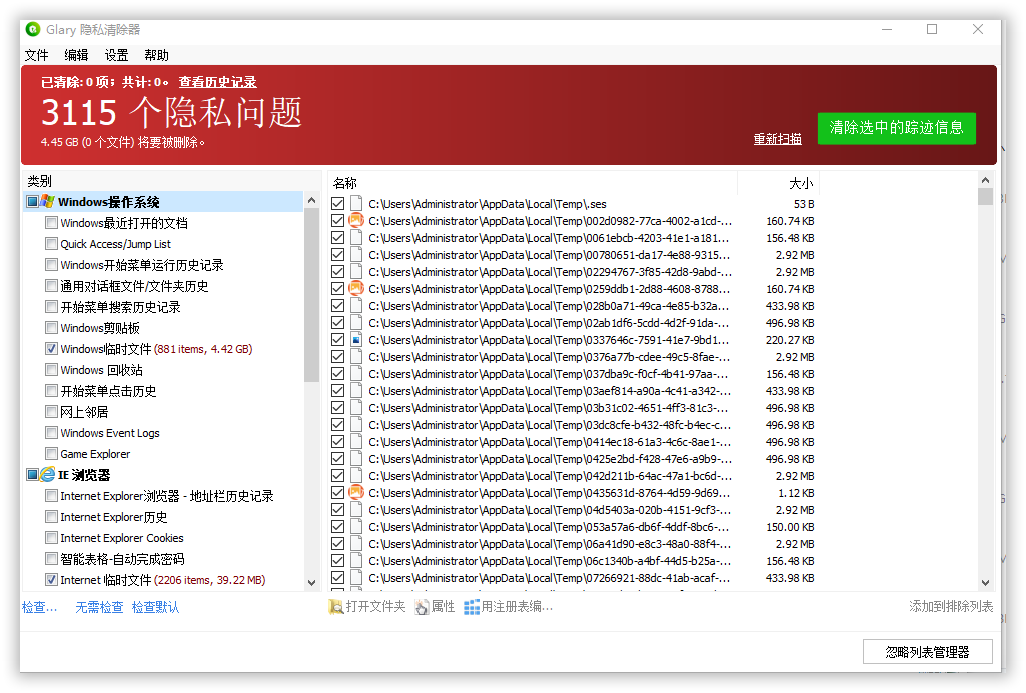Viewport: 1026px width, 693px height.
Task: Click the 用注册表编辑器 registry icon
Action: [472, 607]
